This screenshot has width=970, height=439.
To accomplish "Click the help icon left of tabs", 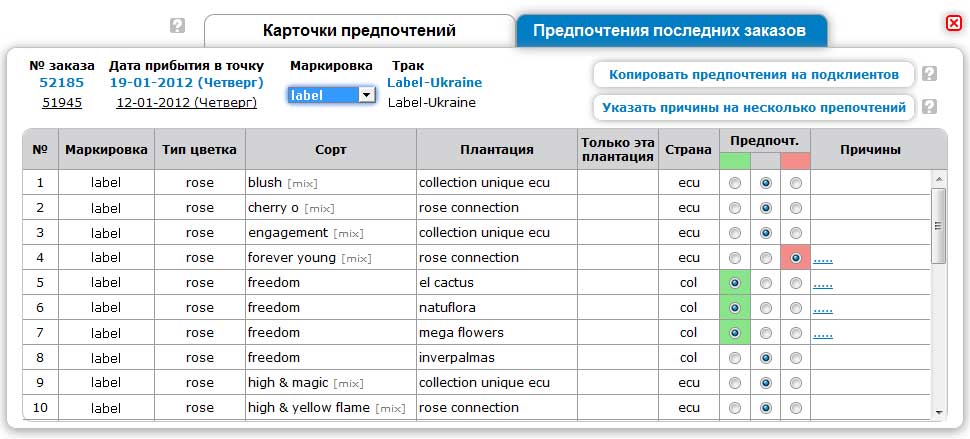I will point(178,26).
